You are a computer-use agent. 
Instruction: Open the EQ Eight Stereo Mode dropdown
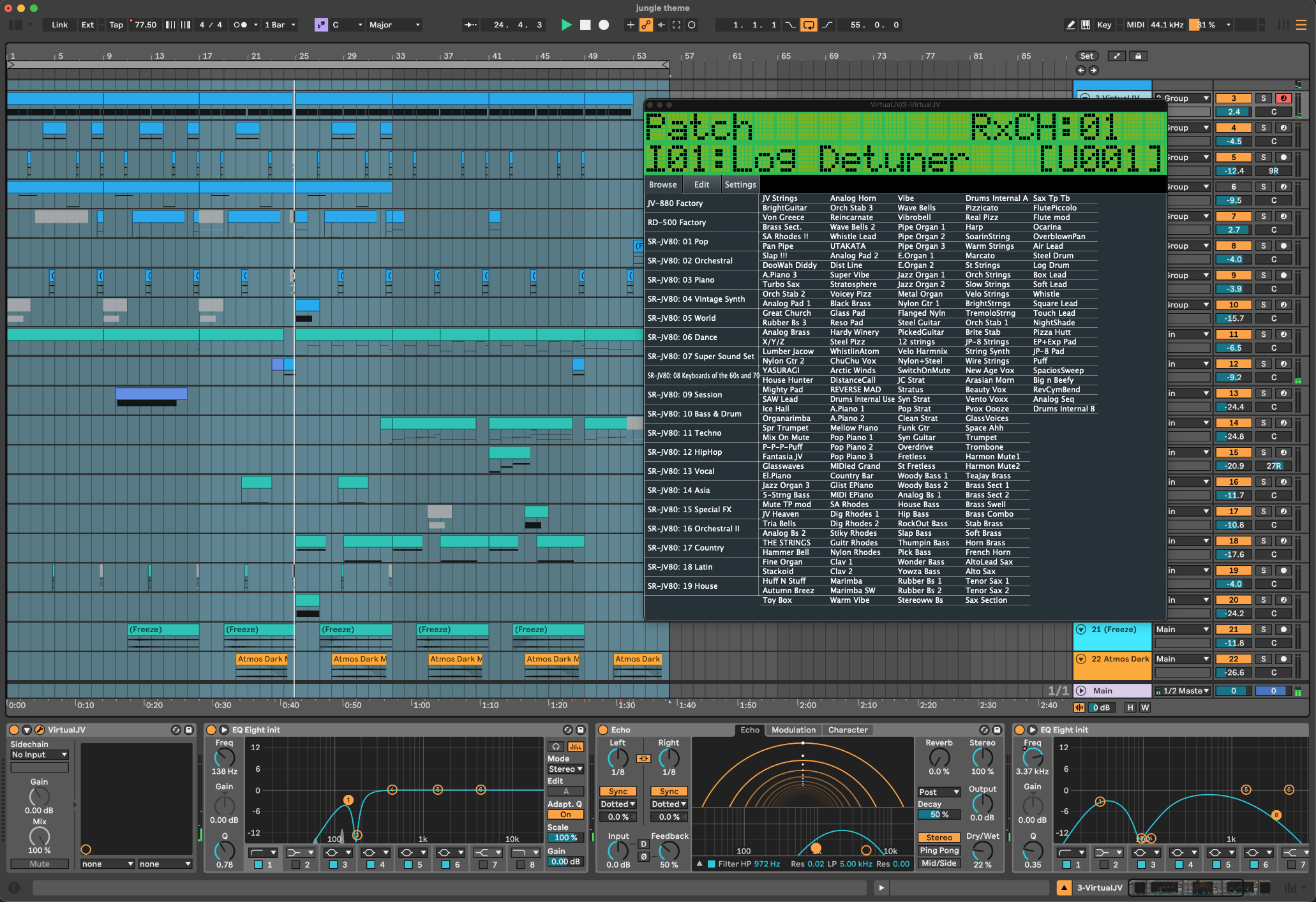(x=565, y=769)
